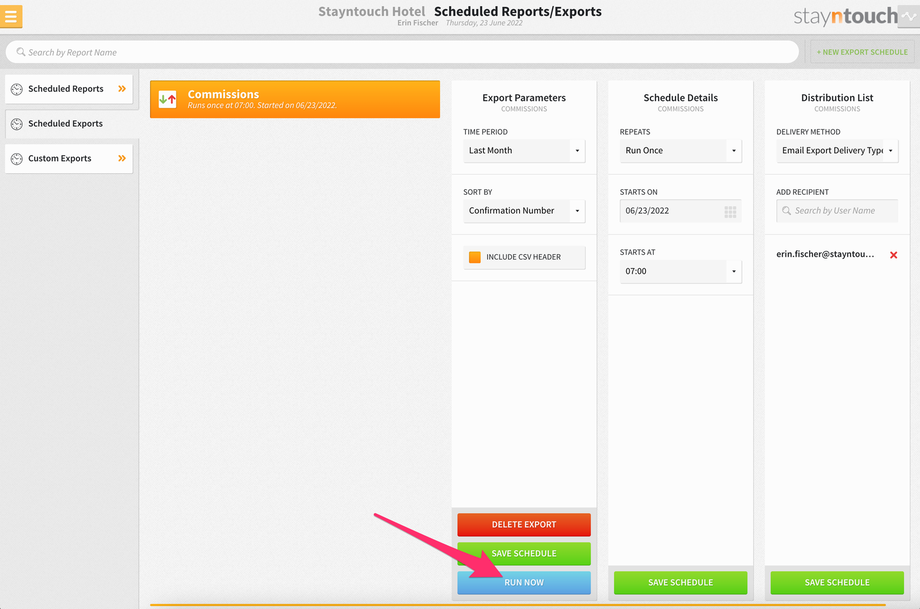Click the Export Parameters heading
The image size is (920, 609).
coord(524,97)
